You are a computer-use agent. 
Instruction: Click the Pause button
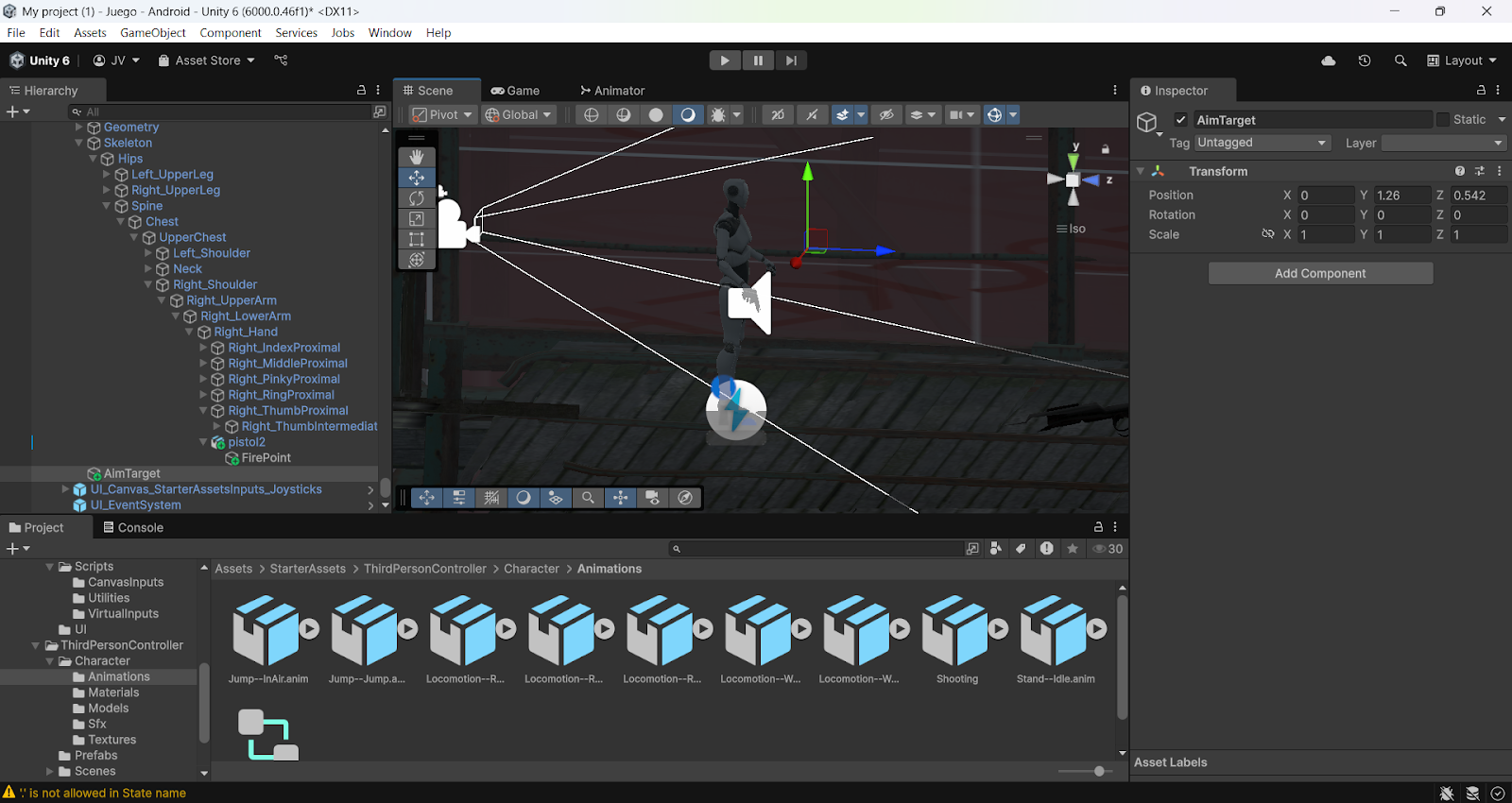[758, 60]
